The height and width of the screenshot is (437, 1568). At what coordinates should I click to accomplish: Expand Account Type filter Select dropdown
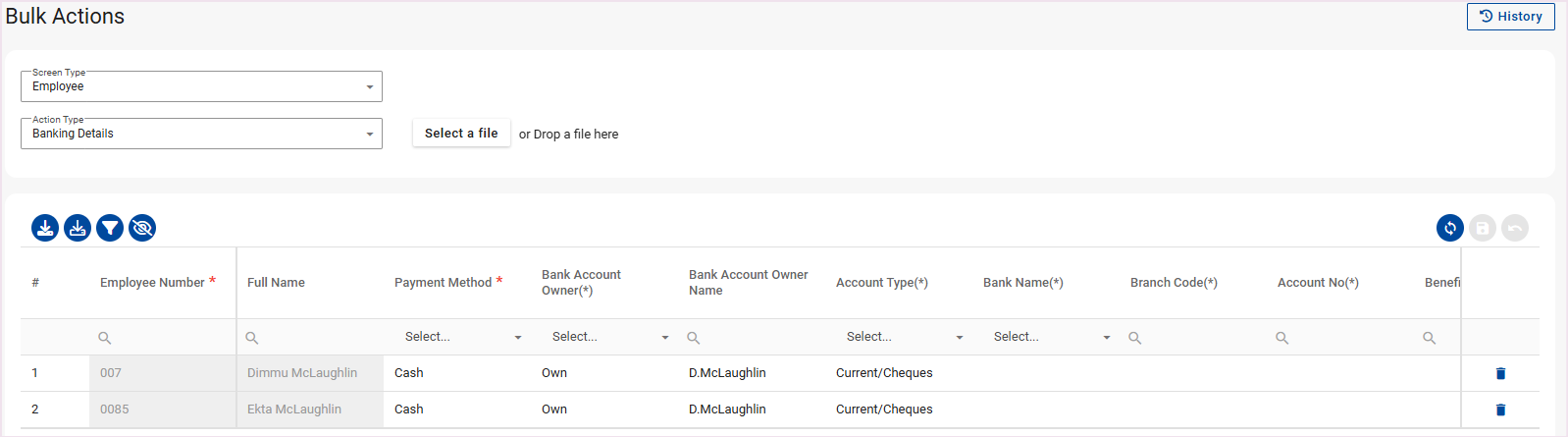pos(903,337)
